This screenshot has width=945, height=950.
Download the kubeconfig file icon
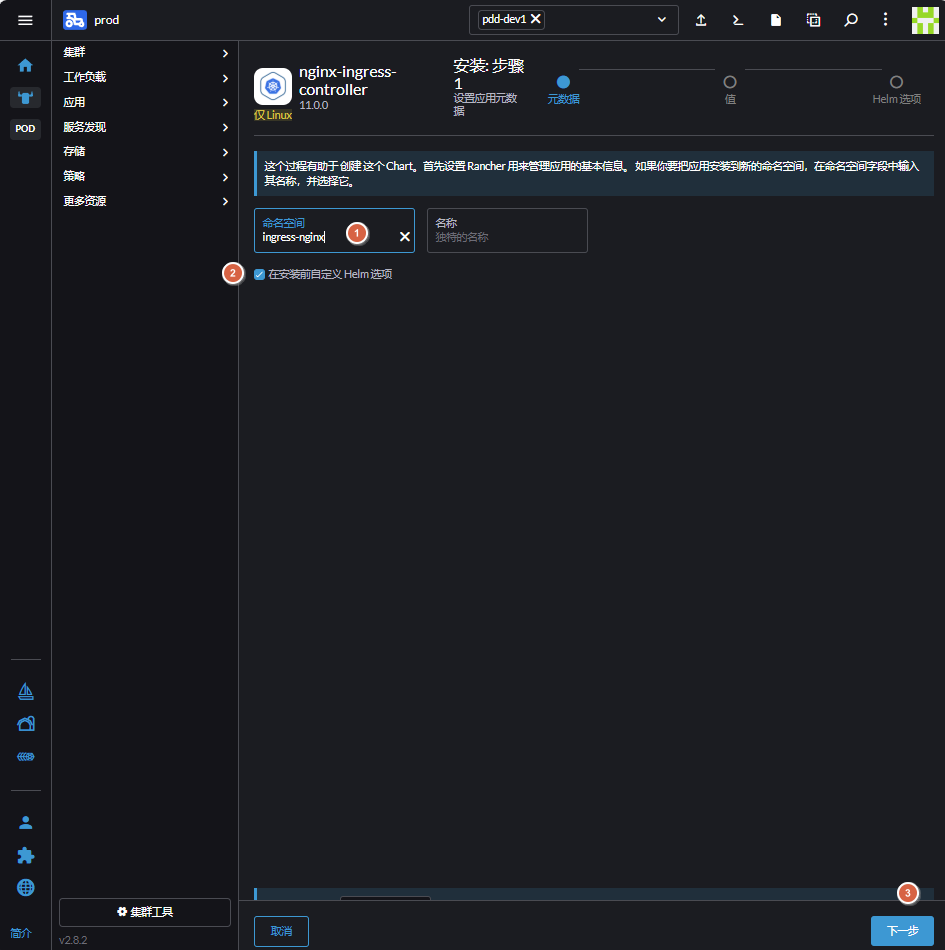point(776,20)
